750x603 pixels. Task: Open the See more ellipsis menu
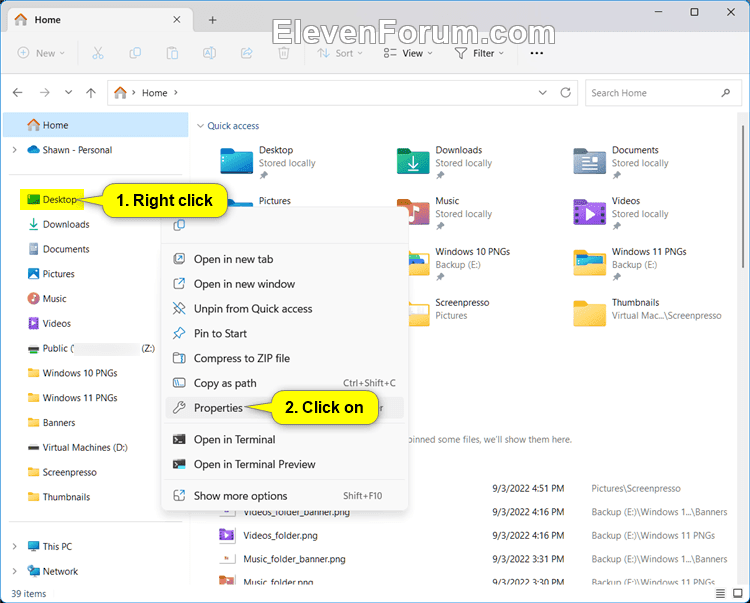[537, 53]
